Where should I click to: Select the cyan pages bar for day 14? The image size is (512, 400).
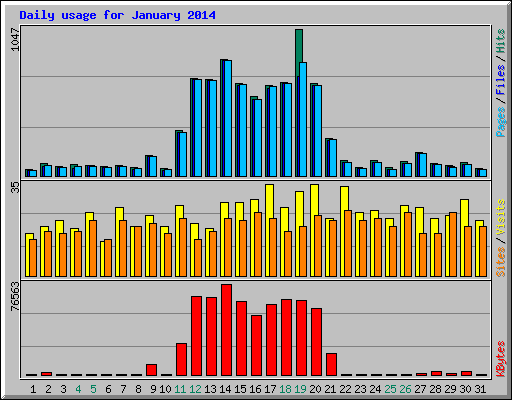point(228,119)
